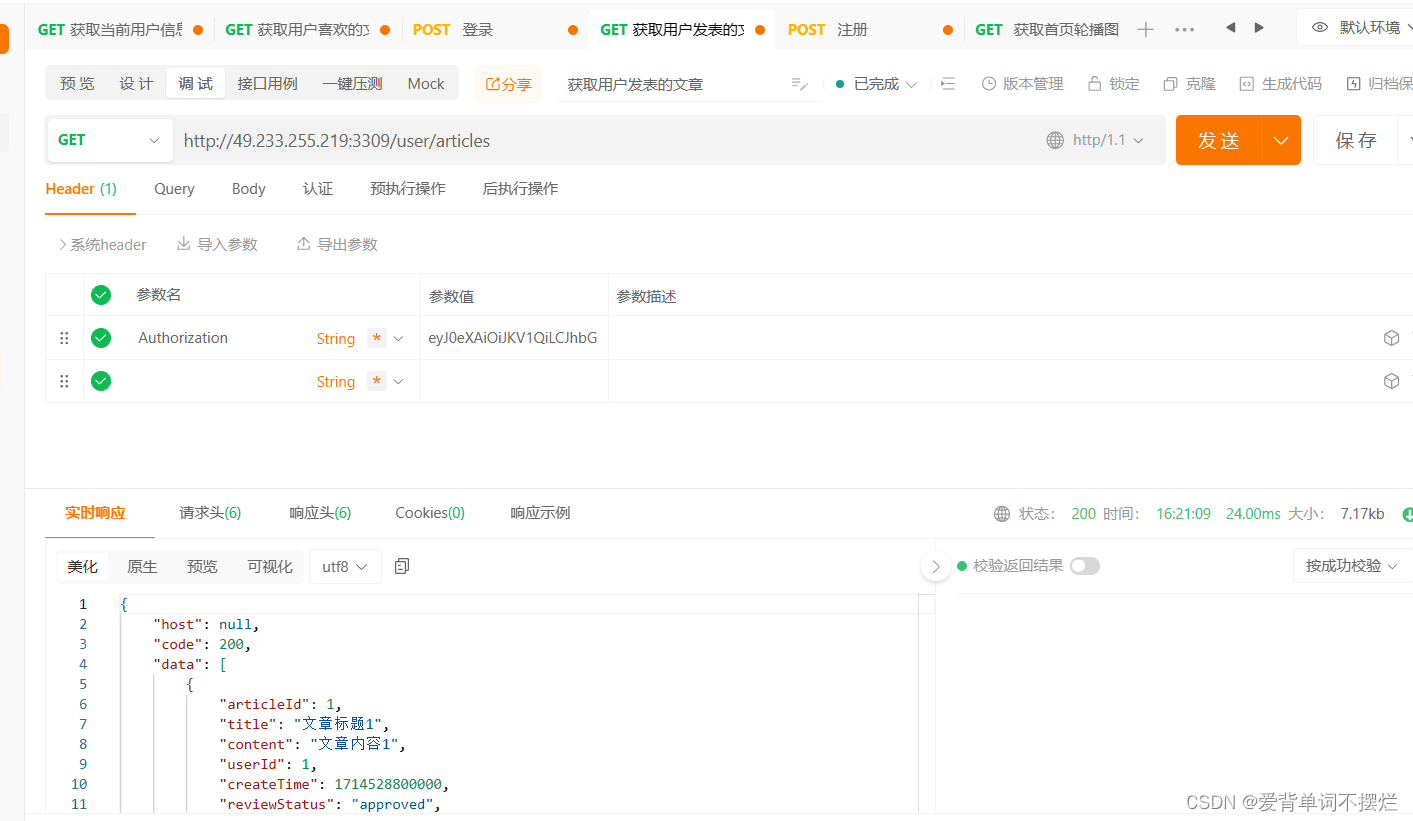Click the 保存 save button
Viewport: 1413px width, 821px height.
(1357, 140)
